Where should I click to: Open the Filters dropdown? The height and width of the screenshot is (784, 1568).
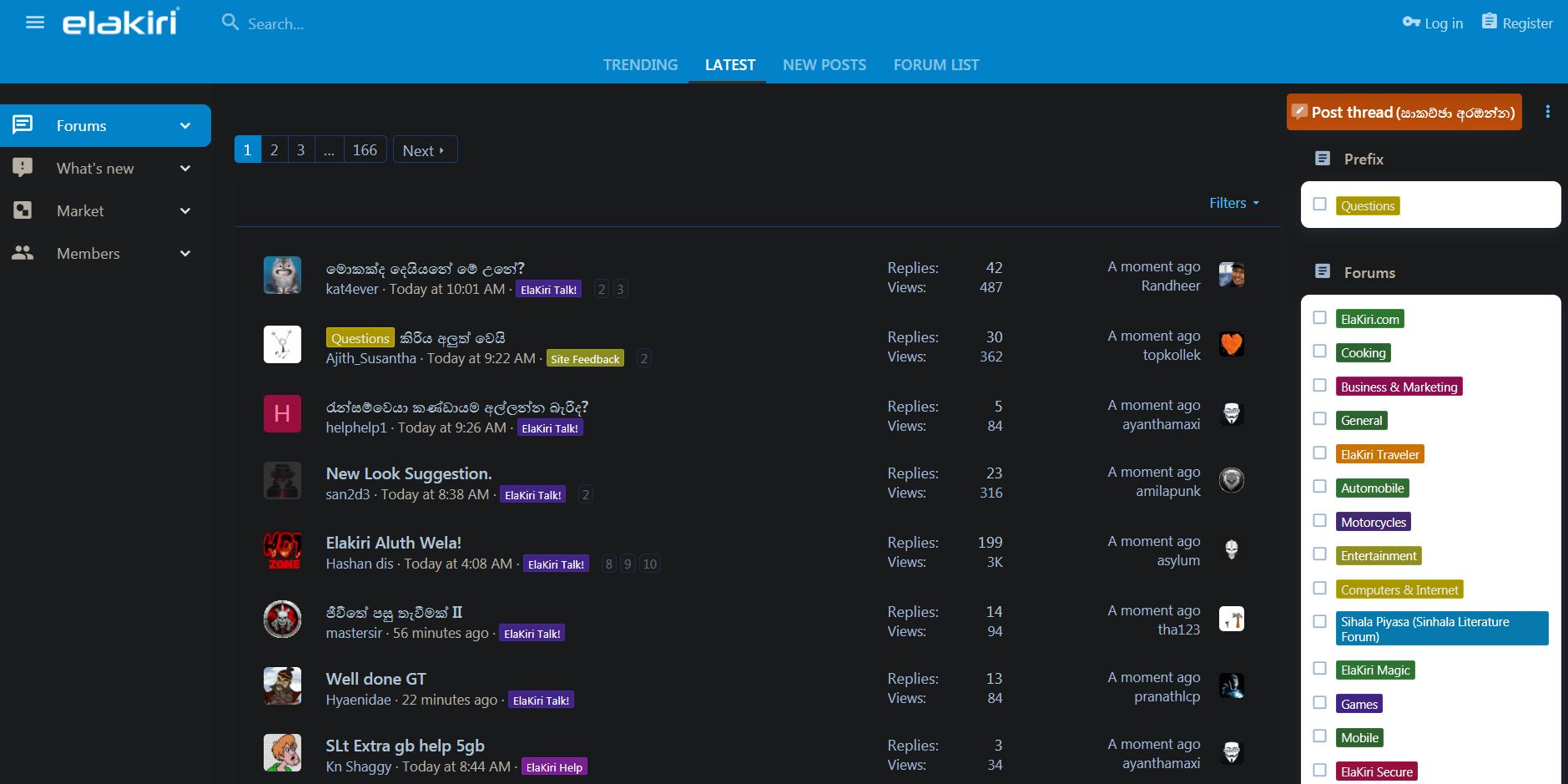pos(1234,203)
